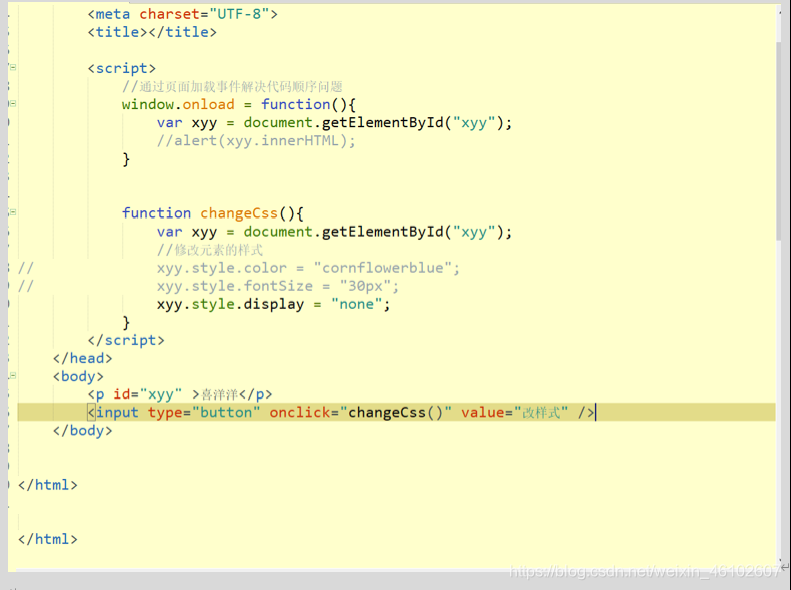Click the //alert(xyy.innerHTML); comment line
Image resolution: width=791 pixels, height=590 pixels.
click(256, 141)
